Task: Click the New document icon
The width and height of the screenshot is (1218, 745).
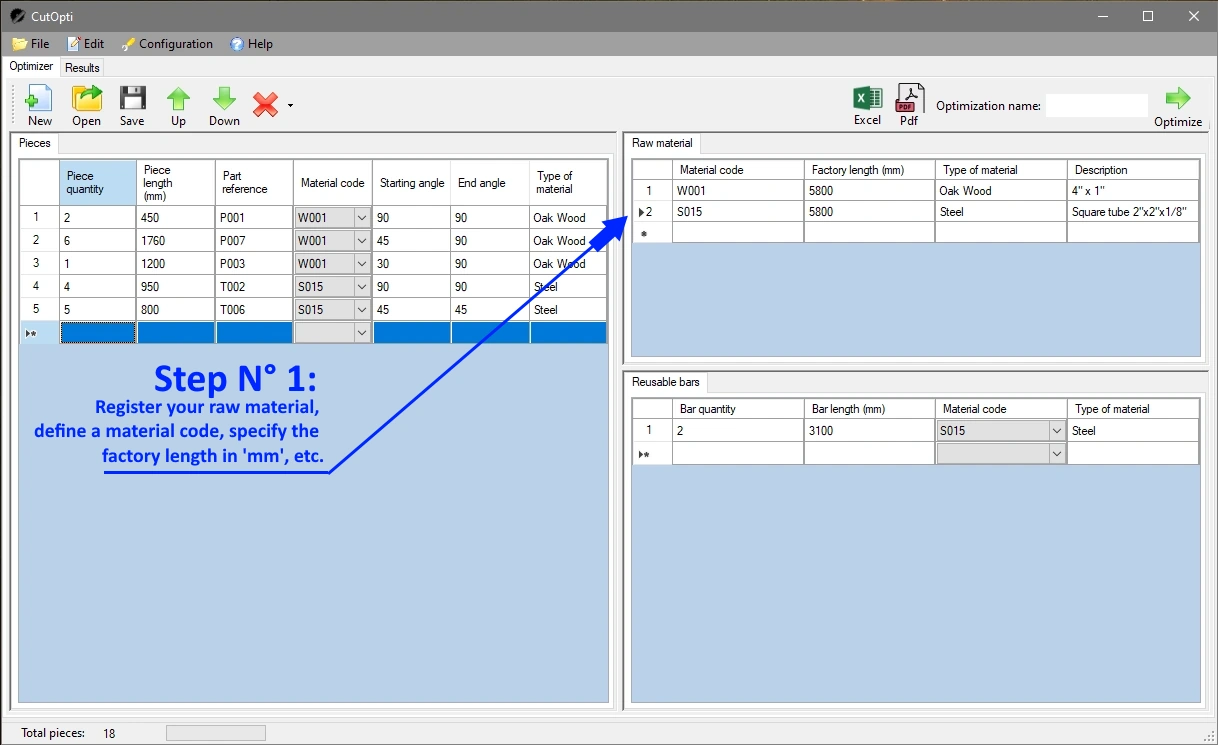Action: [39, 100]
